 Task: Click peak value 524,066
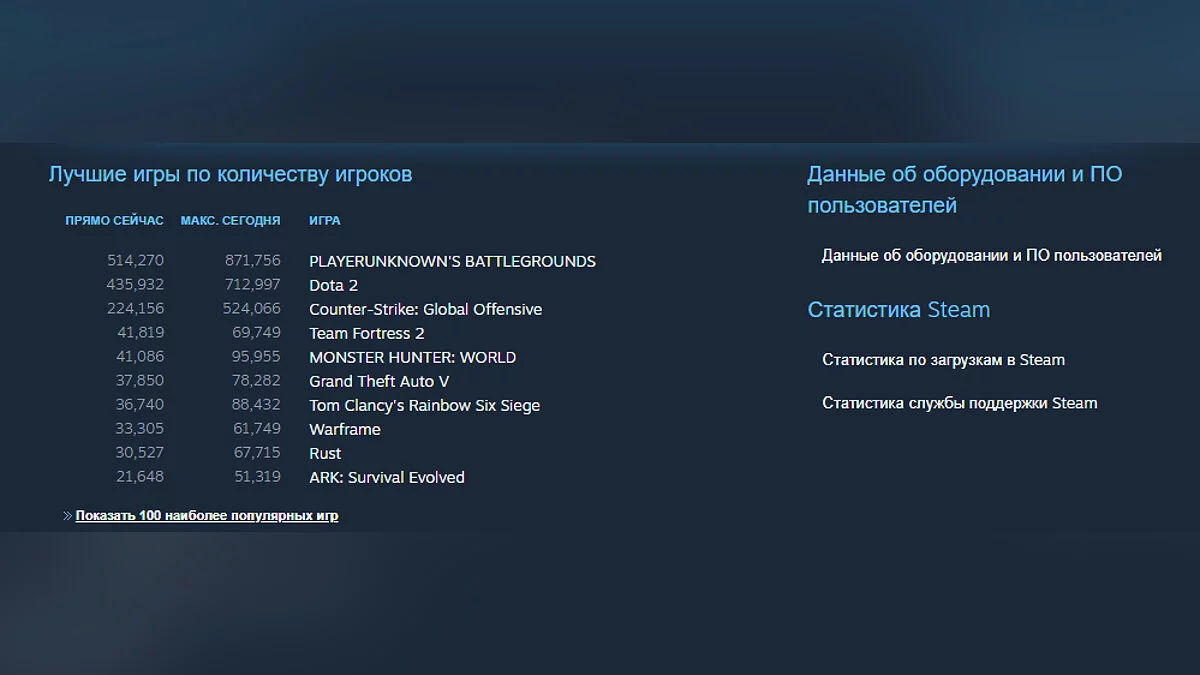click(x=252, y=308)
